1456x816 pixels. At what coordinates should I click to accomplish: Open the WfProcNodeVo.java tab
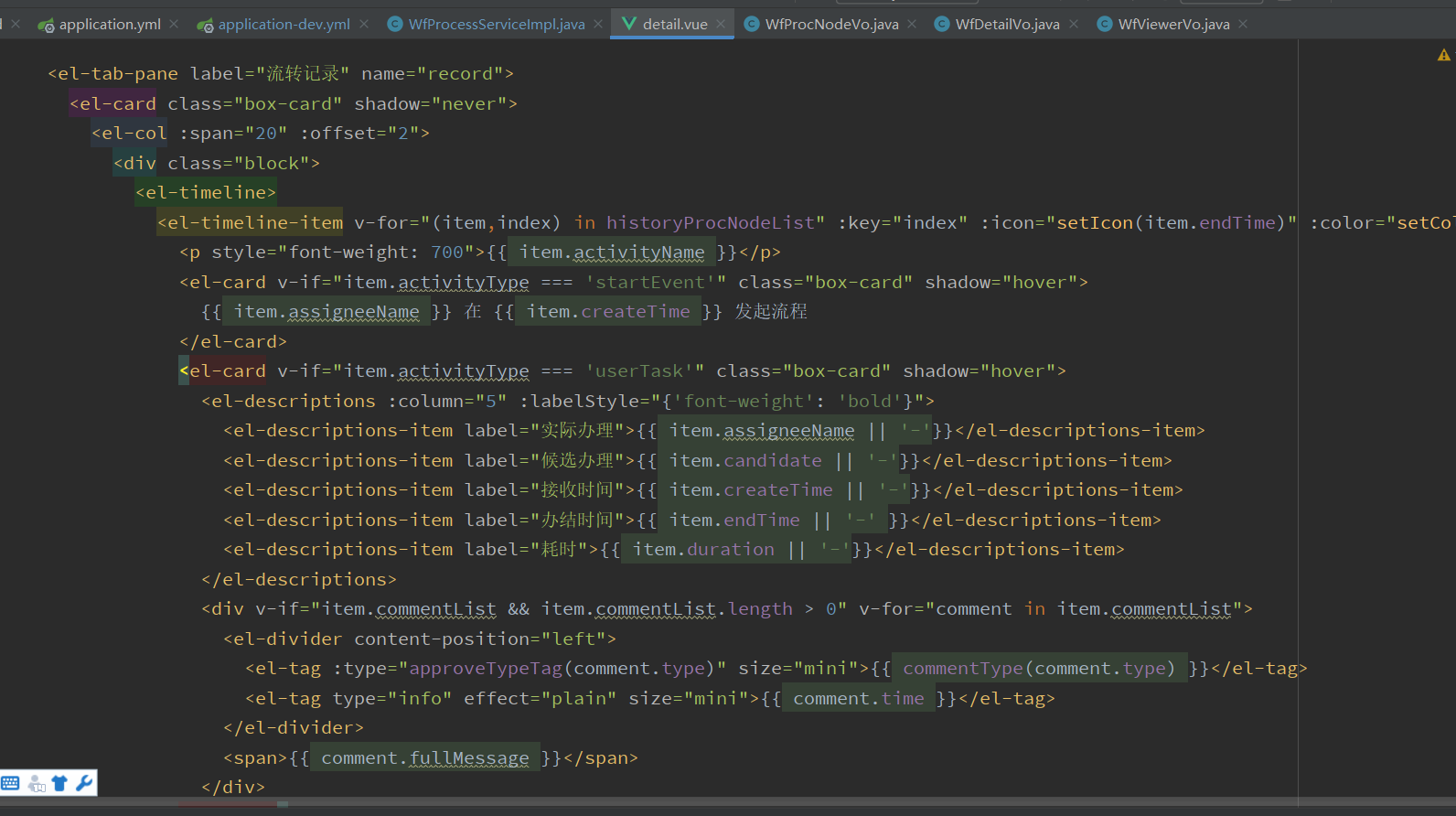click(831, 24)
